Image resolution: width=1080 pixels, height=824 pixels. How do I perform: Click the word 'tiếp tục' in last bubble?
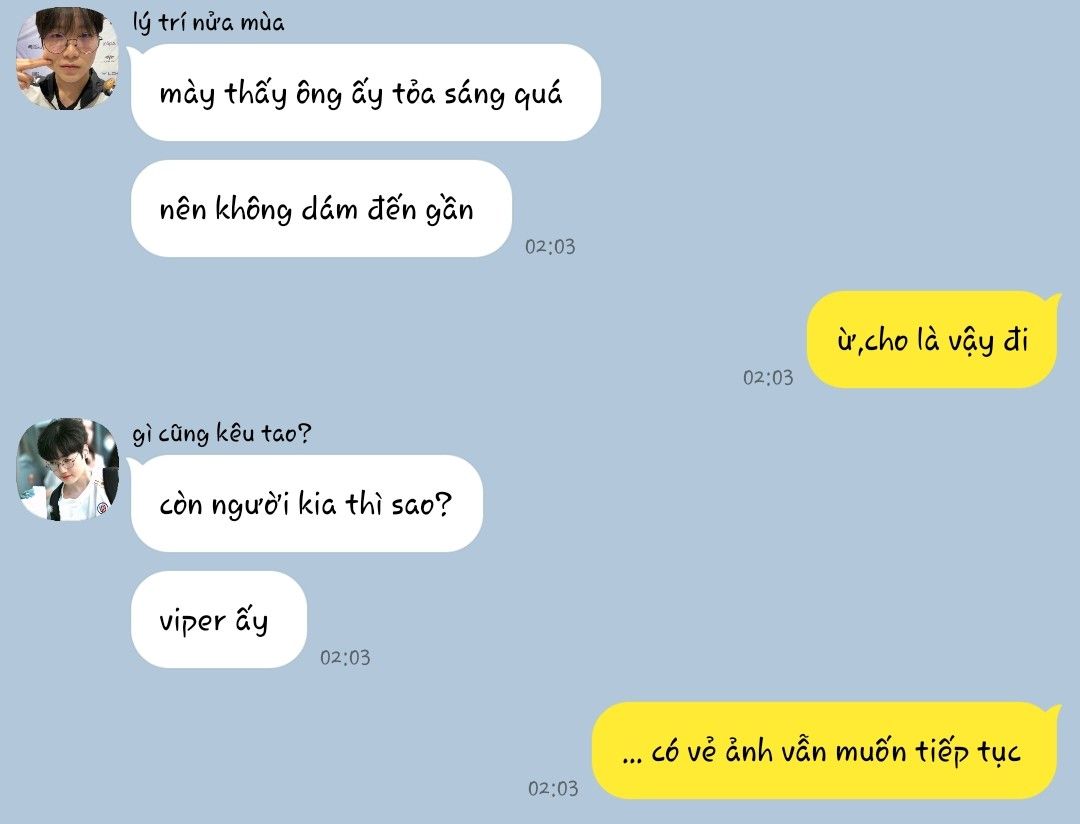tap(967, 752)
